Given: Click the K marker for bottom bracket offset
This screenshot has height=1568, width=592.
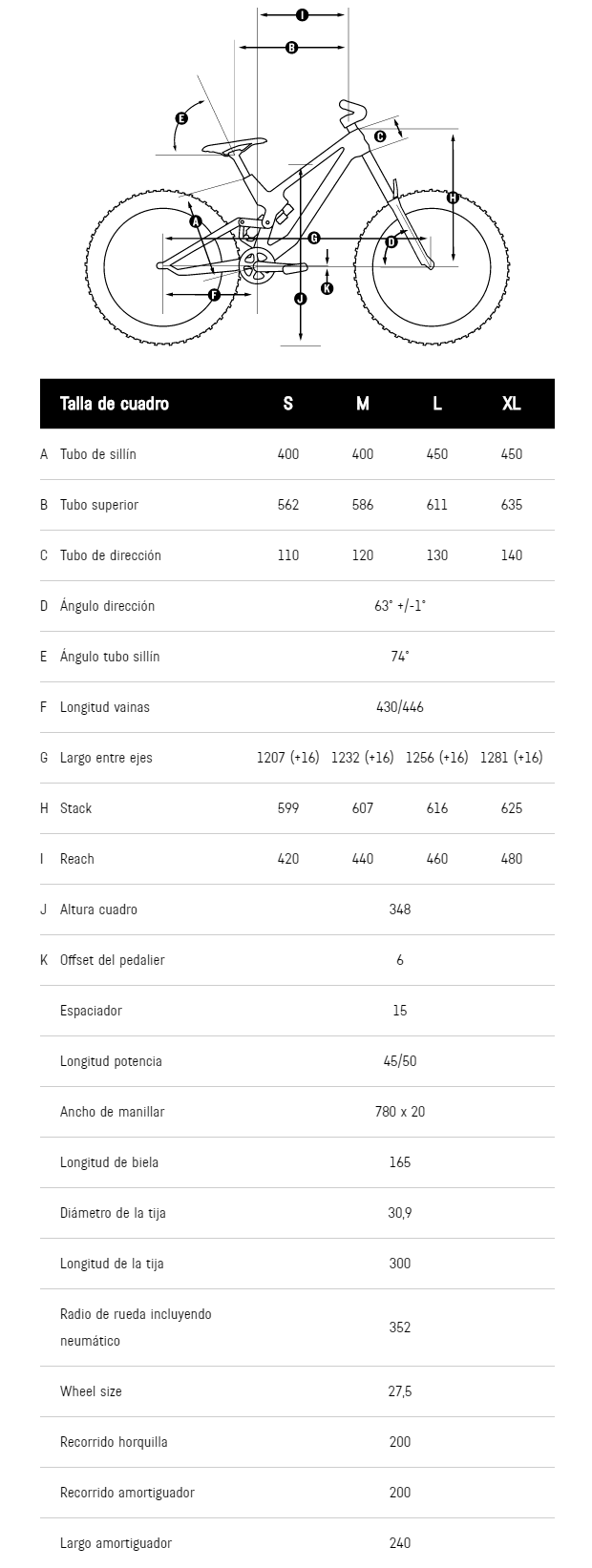Looking at the screenshot, I should point(327,288).
